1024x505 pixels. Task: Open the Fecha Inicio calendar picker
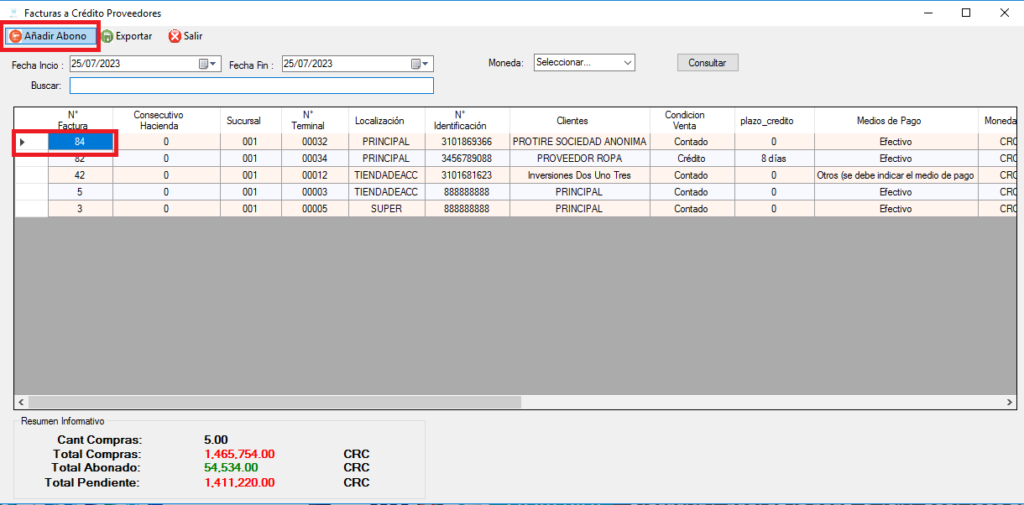click(207, 64)
